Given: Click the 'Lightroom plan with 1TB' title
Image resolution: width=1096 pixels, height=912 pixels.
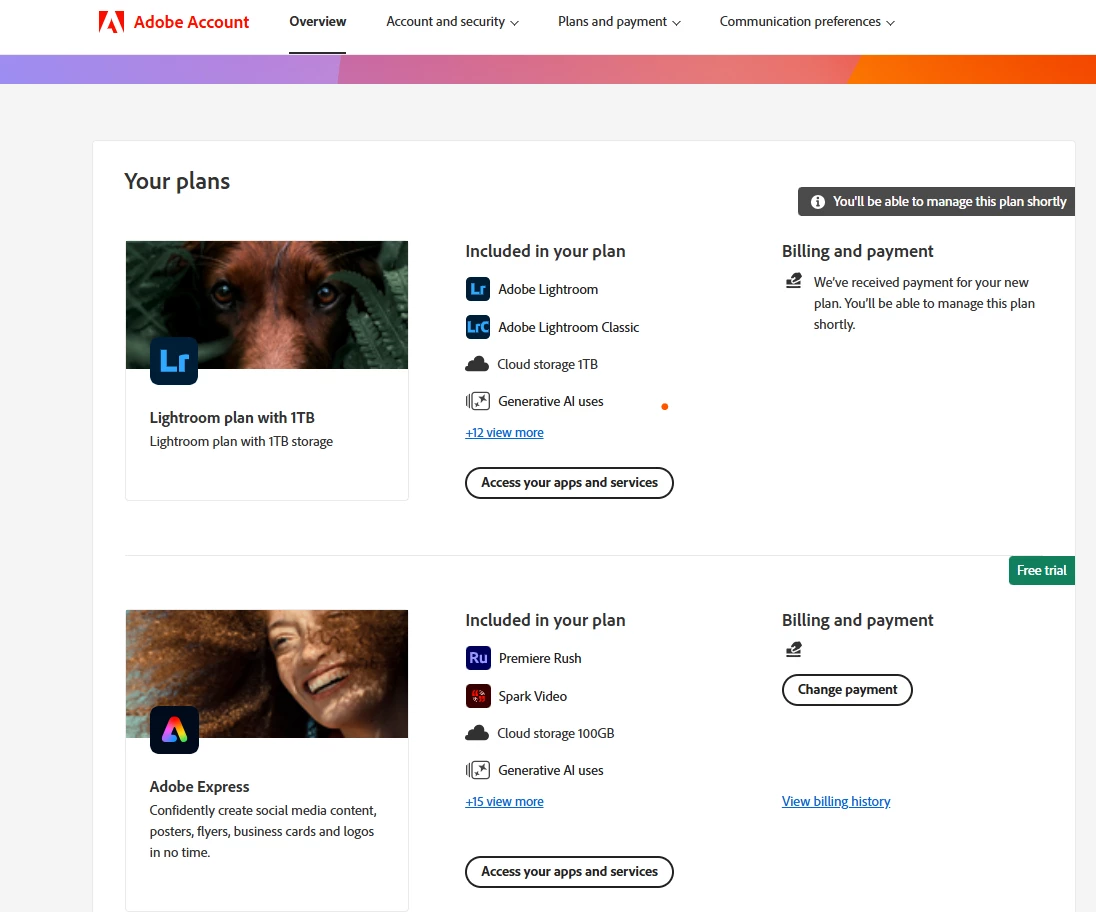Looking at the screenshot, I should 232,418.
